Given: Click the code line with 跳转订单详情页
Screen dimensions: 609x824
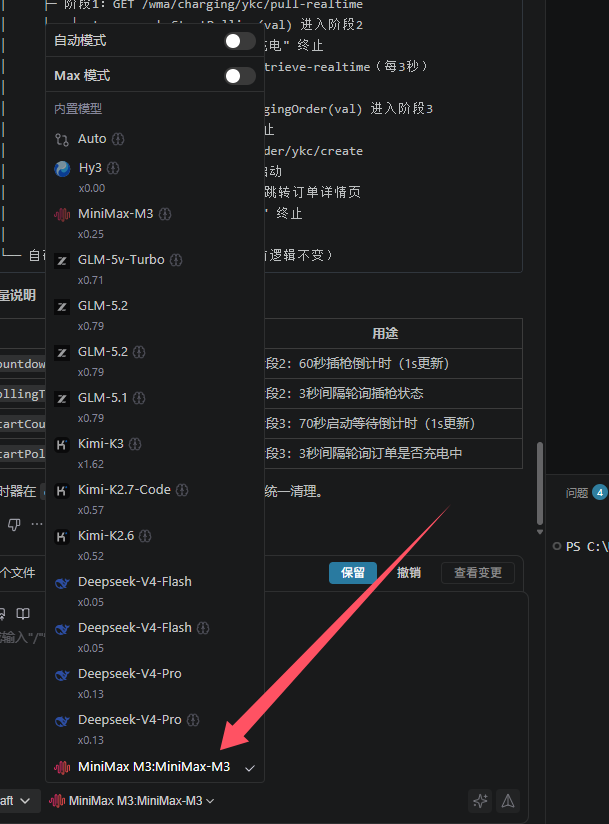Looking at the screenshot, I should pos(313,192).
